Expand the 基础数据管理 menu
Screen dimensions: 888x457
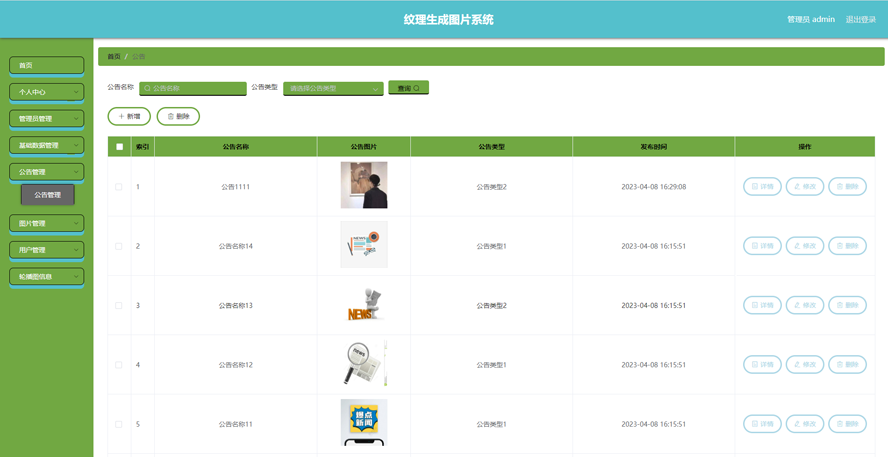point(46,145)
